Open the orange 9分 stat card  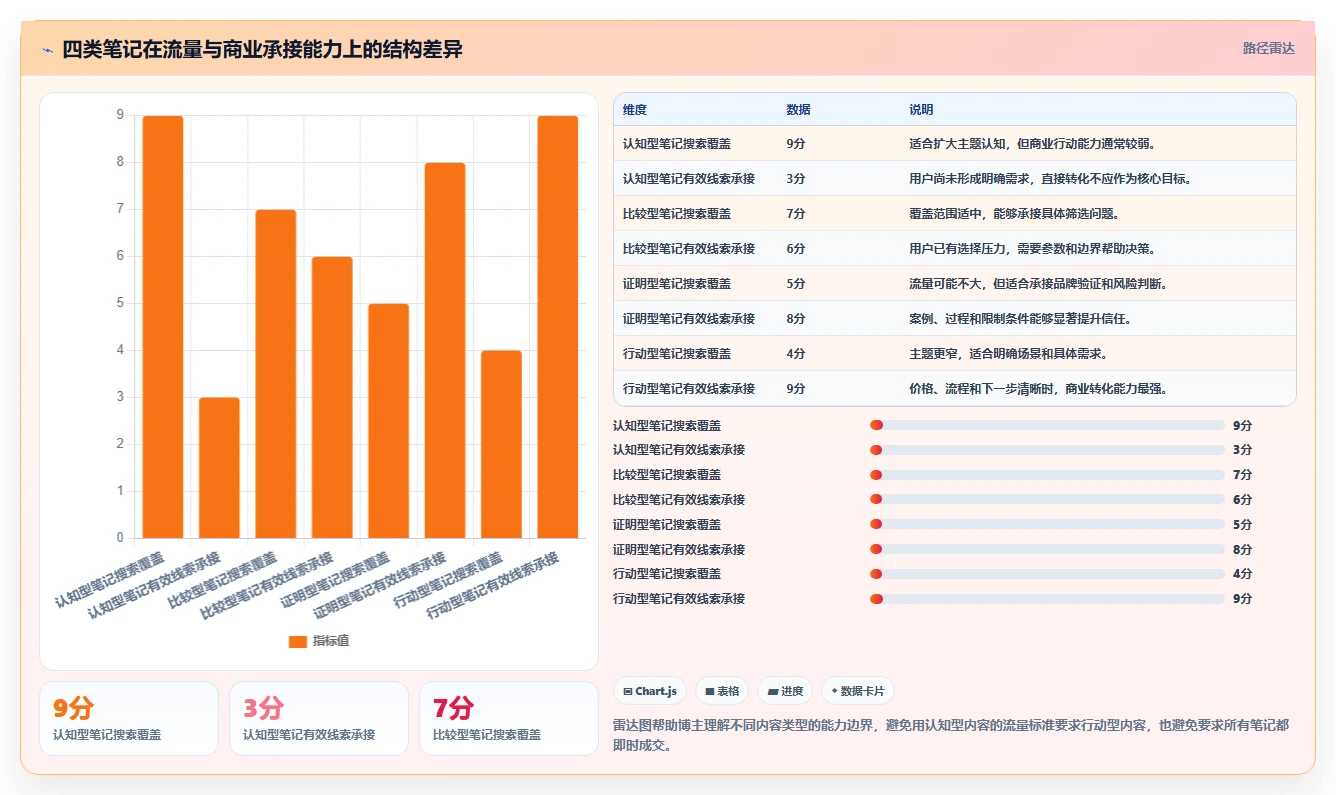pos(129,718)
